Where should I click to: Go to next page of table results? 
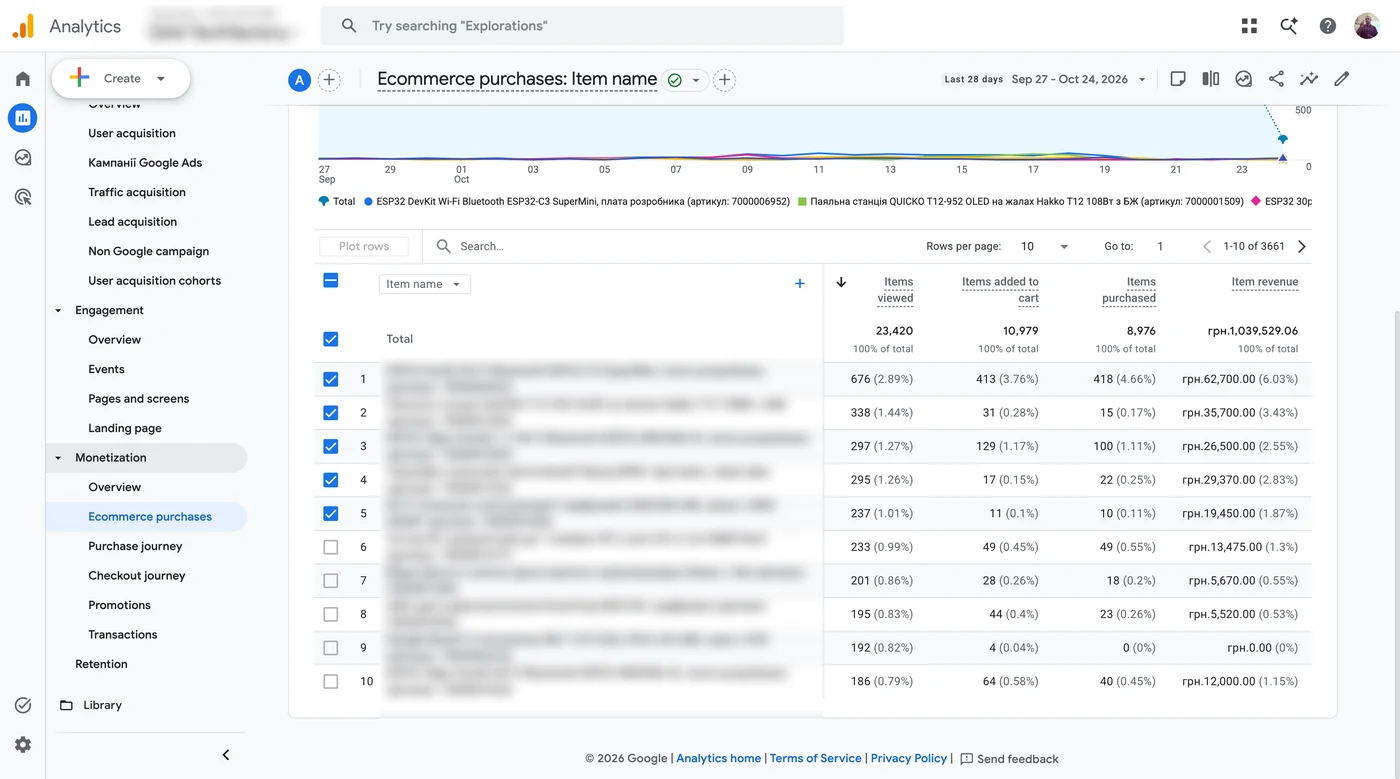click(x=1302, y=246)
